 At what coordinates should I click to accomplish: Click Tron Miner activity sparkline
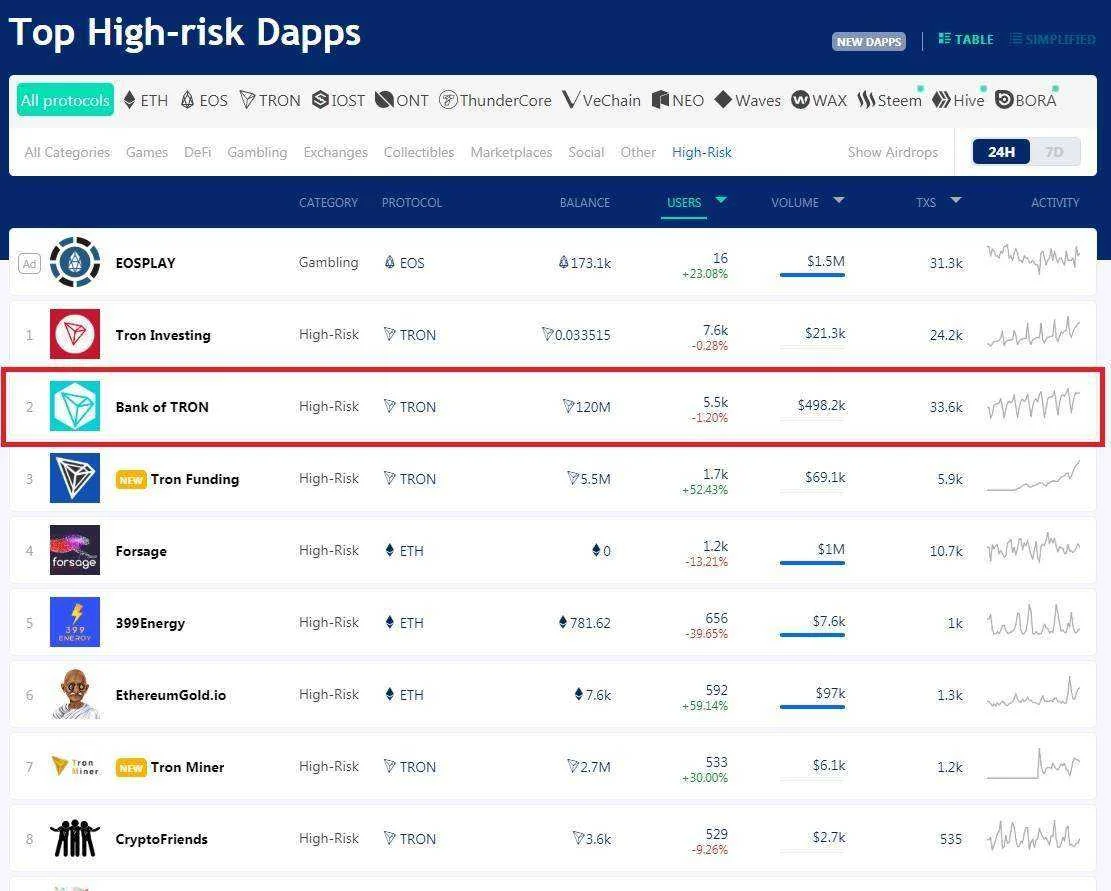pyautogui.click(x=1034, y=764)
